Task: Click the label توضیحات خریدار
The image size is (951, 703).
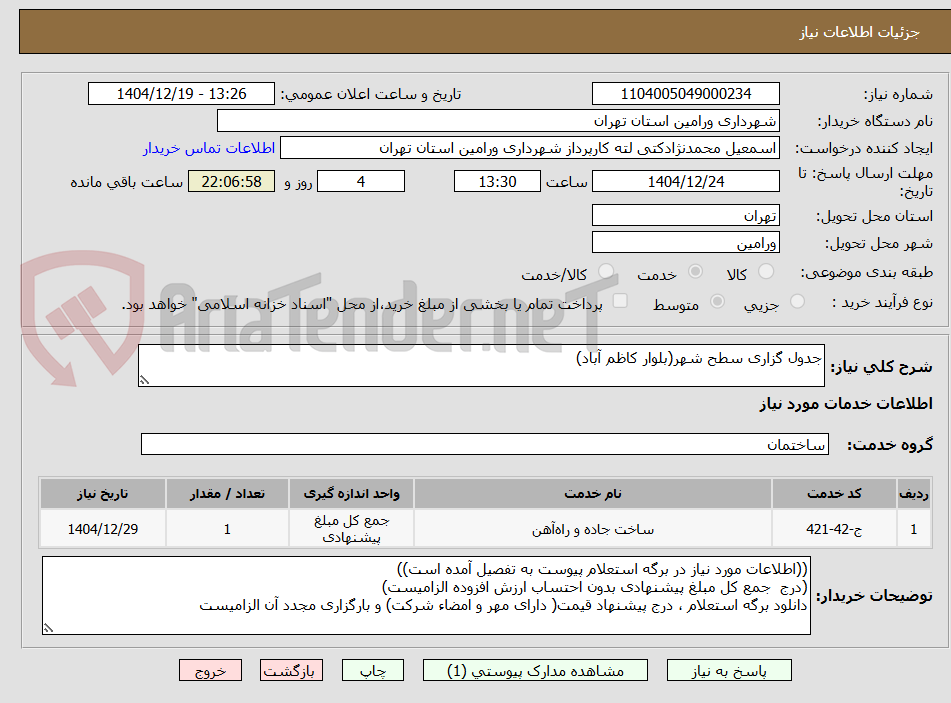Action: [x=874, y=596]
